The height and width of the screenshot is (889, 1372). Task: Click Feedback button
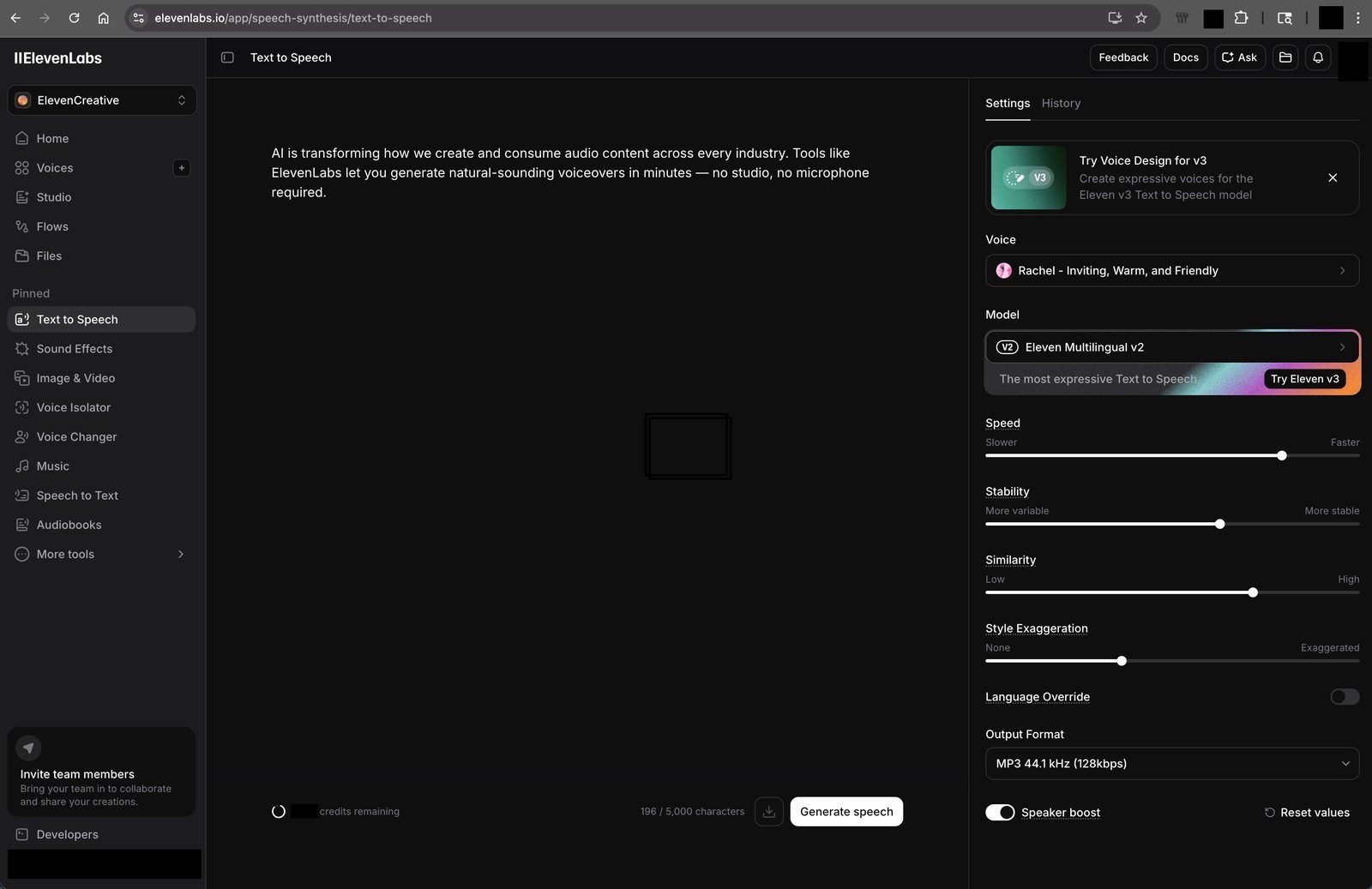pyautogui.click(x=1123, y=57)
